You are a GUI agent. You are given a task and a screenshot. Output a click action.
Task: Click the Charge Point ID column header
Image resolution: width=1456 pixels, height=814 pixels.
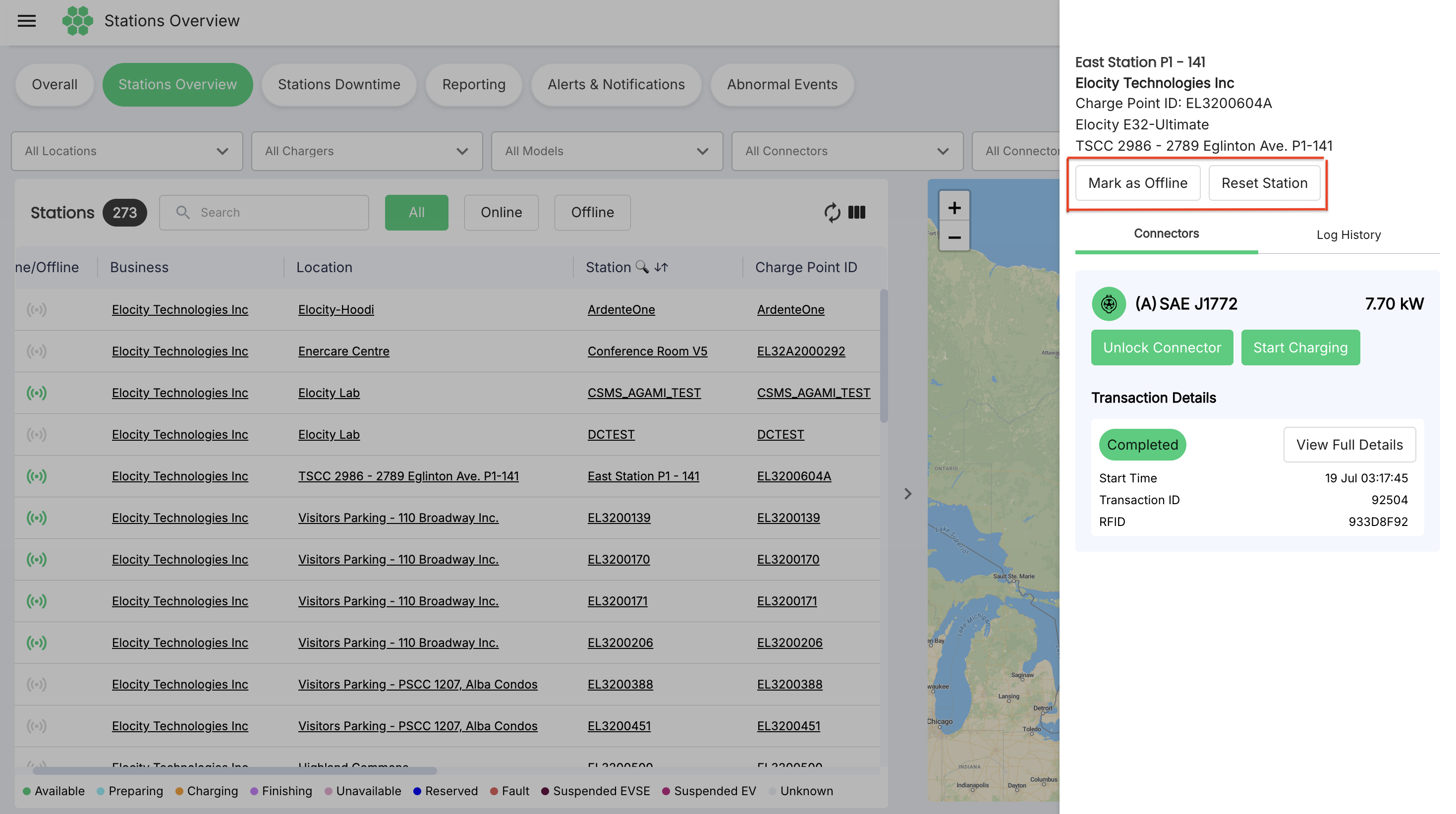click(806, 267)
